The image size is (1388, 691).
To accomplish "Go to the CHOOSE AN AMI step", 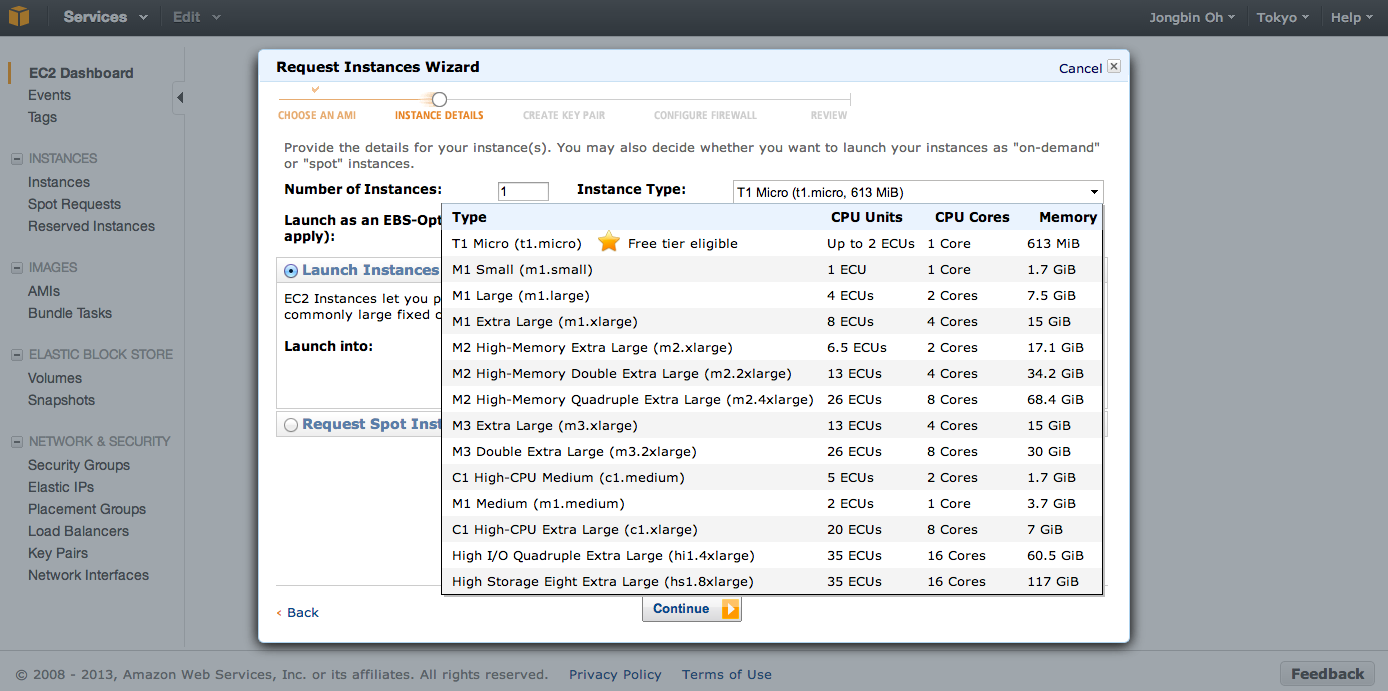I will 317,115.
